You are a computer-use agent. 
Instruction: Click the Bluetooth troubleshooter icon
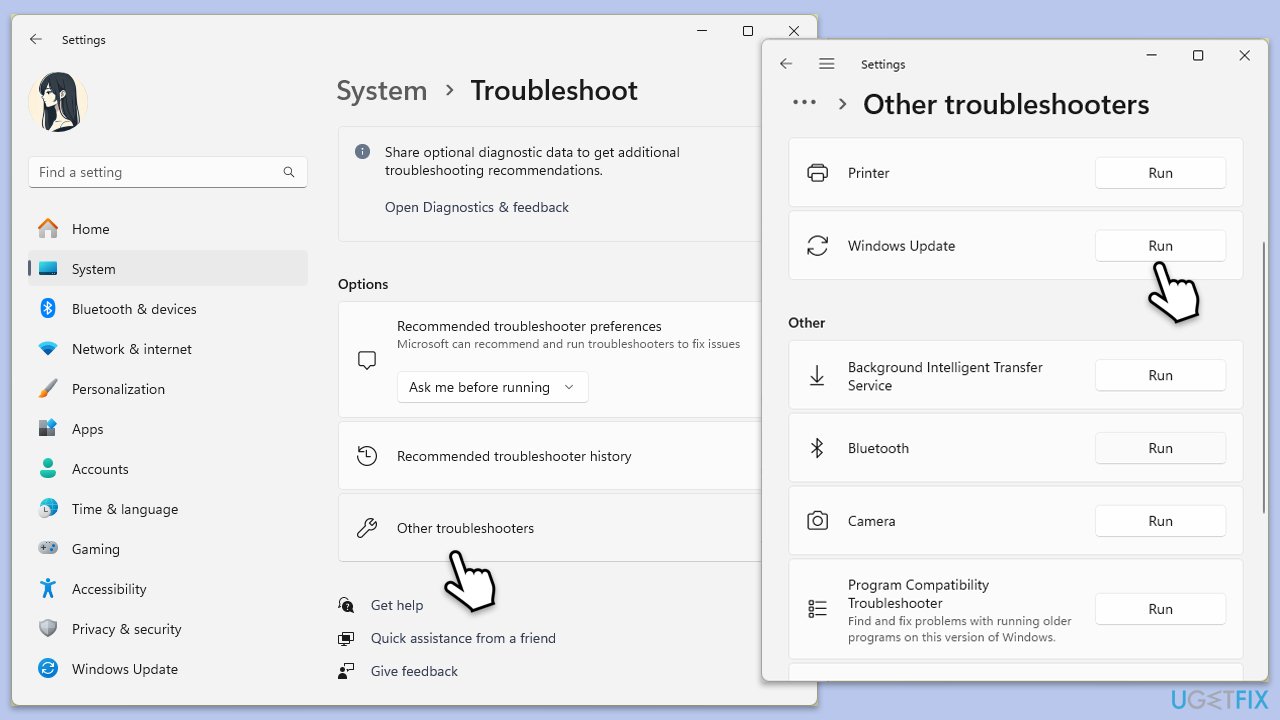click(817, 448)
